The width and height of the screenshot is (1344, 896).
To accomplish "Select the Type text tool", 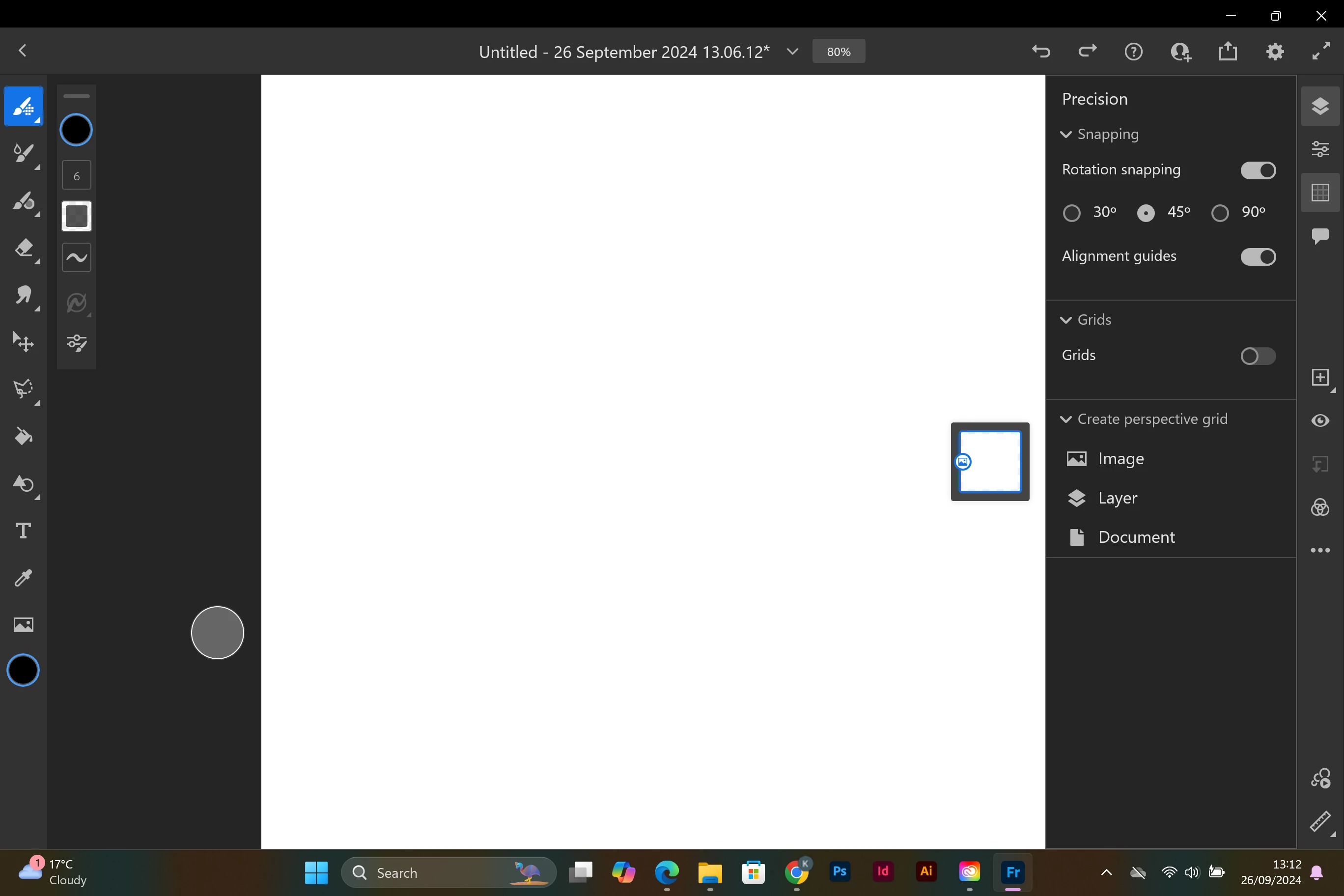I will click(x=24, y=531).
